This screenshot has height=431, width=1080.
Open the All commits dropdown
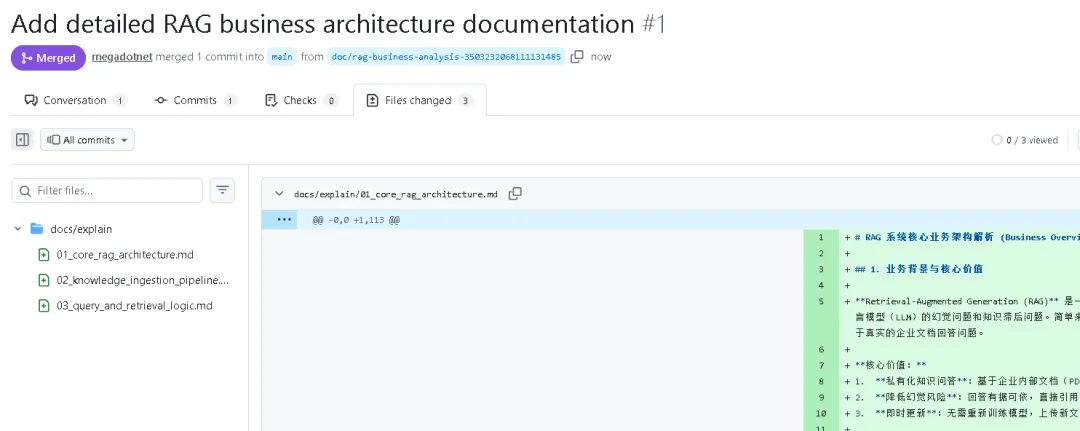pyautogui.click(x=87, y=140)
